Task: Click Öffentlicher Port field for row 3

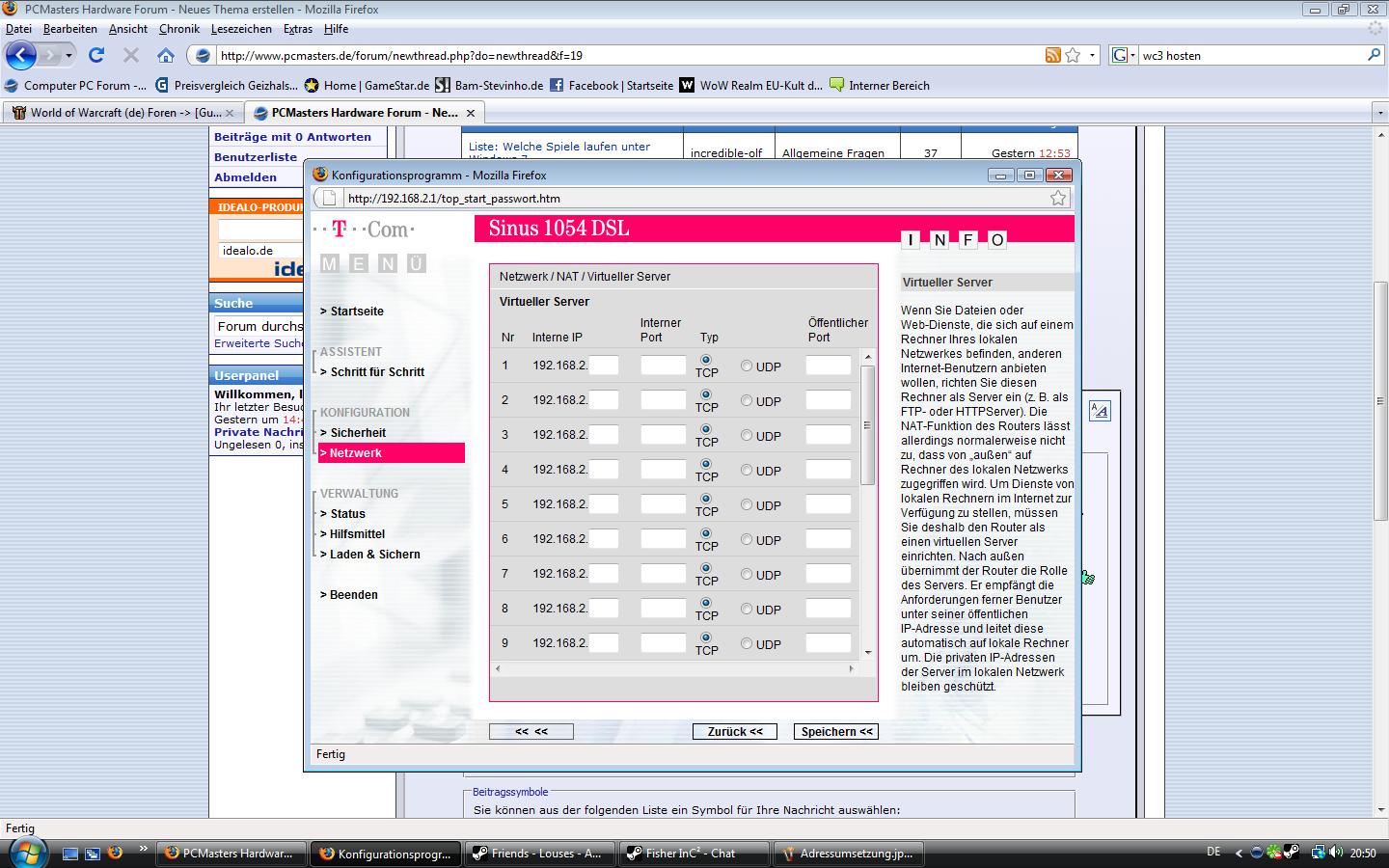Action: point(829,435)
